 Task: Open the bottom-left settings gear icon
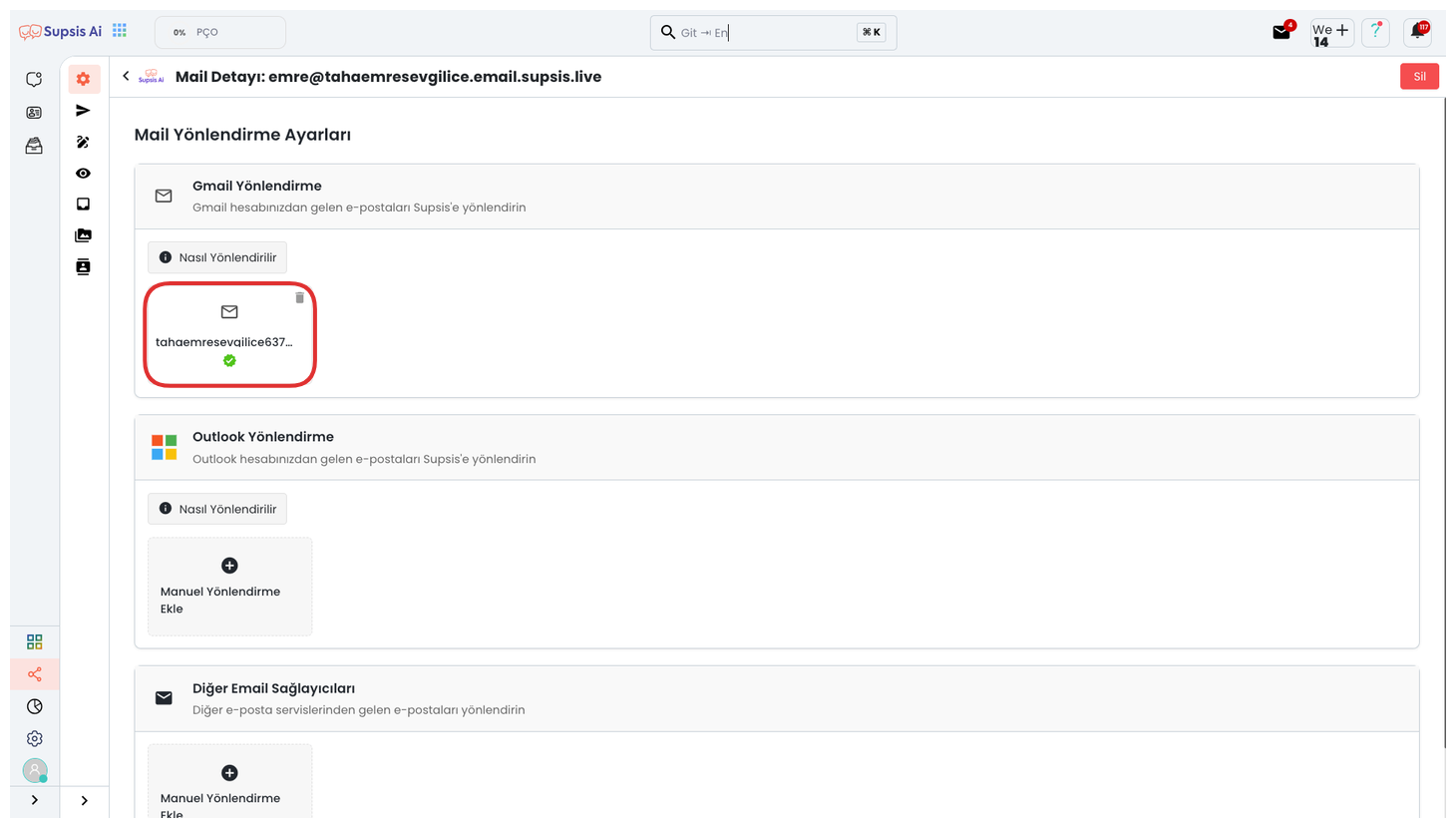coord(35,739)
